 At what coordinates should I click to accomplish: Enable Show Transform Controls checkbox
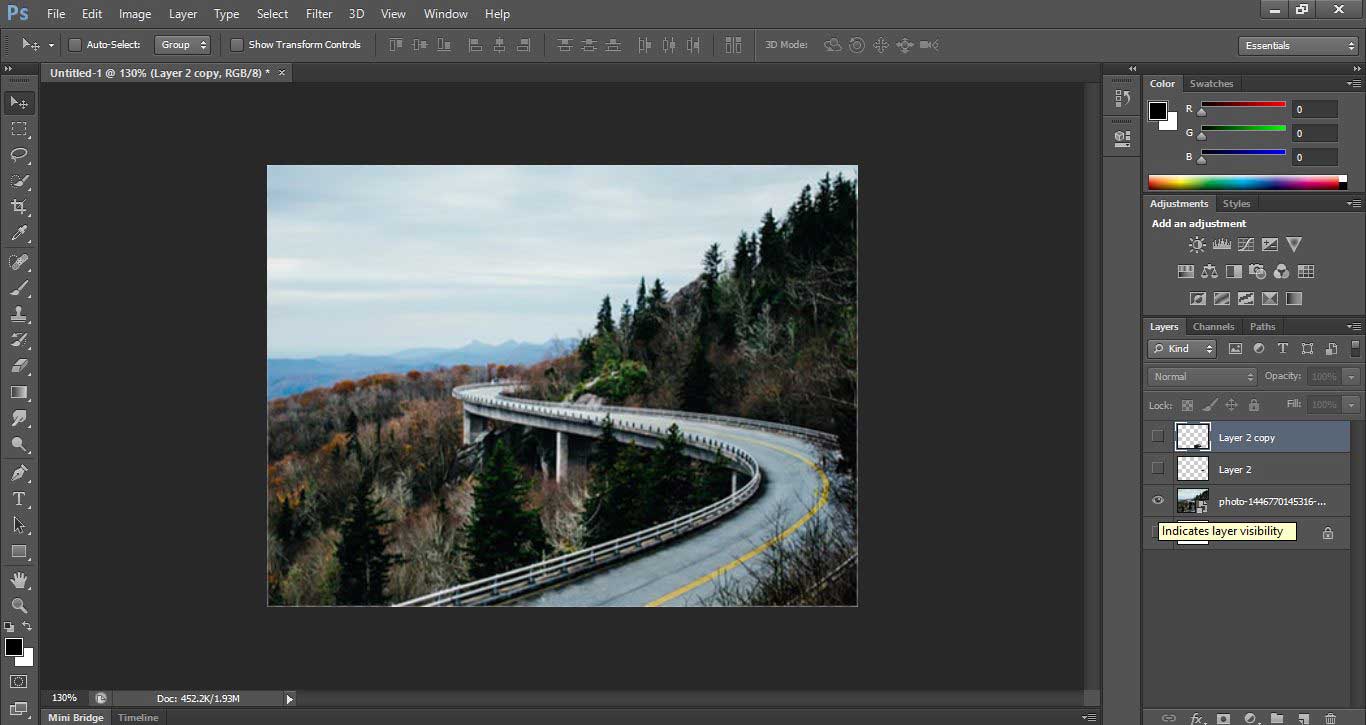pyautogui.click(x=237, y=45)
